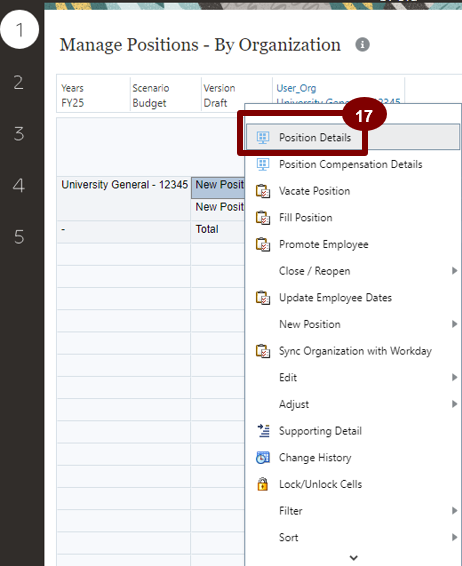Open Change History clock icon

point(263,457)
